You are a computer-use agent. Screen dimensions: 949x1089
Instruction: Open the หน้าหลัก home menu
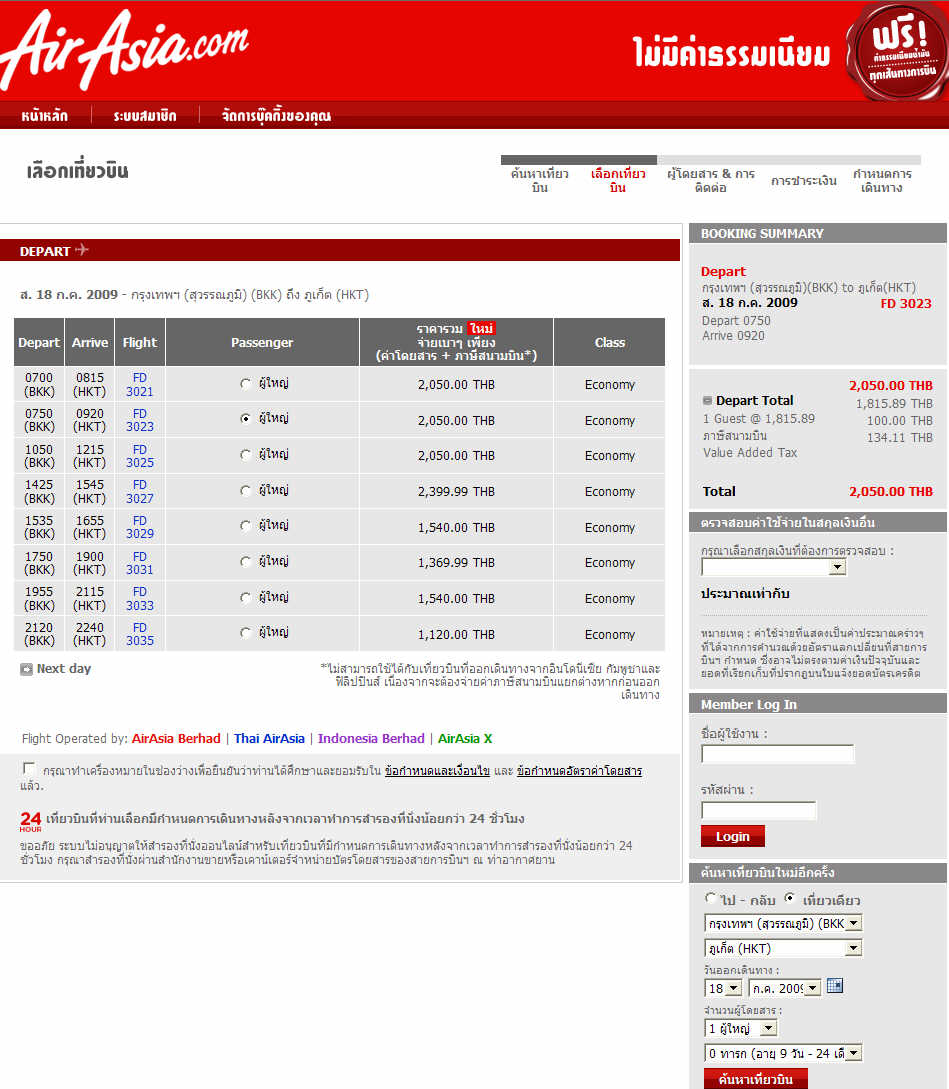click(44, 116)
